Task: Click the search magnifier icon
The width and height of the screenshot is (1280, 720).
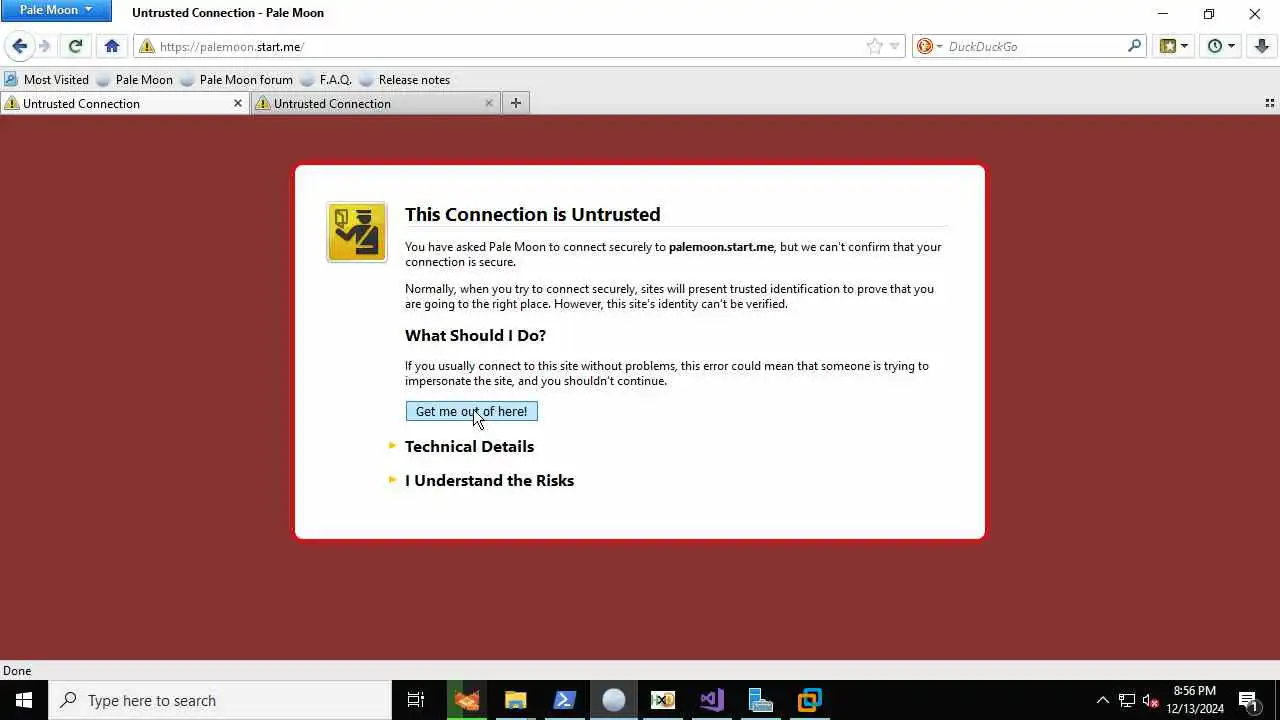Action: point(1134,46)
